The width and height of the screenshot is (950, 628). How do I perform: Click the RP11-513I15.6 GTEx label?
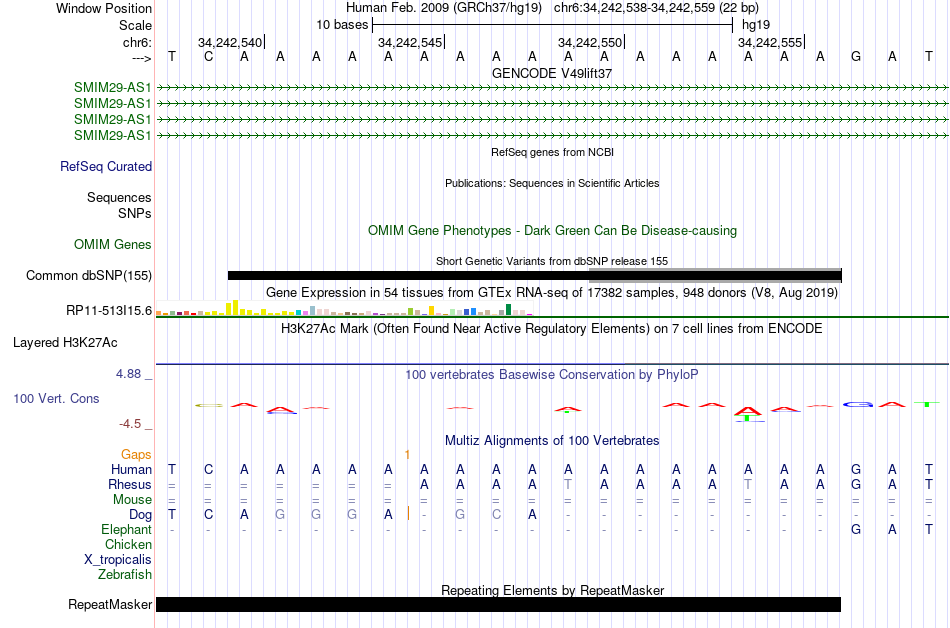click(x=109, y=311)
